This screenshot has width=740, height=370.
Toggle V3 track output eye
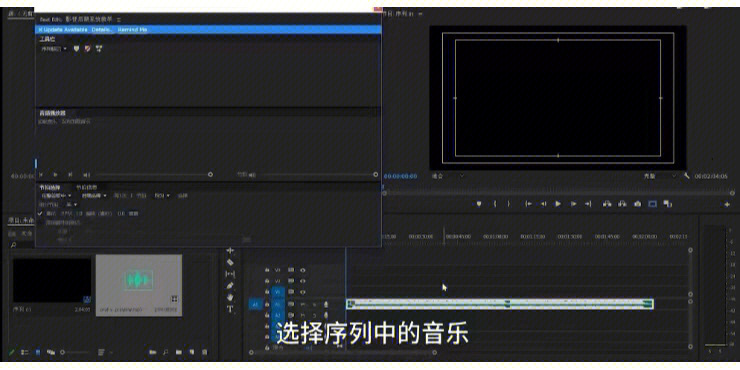pyautogui.click(x=303, y=270)
